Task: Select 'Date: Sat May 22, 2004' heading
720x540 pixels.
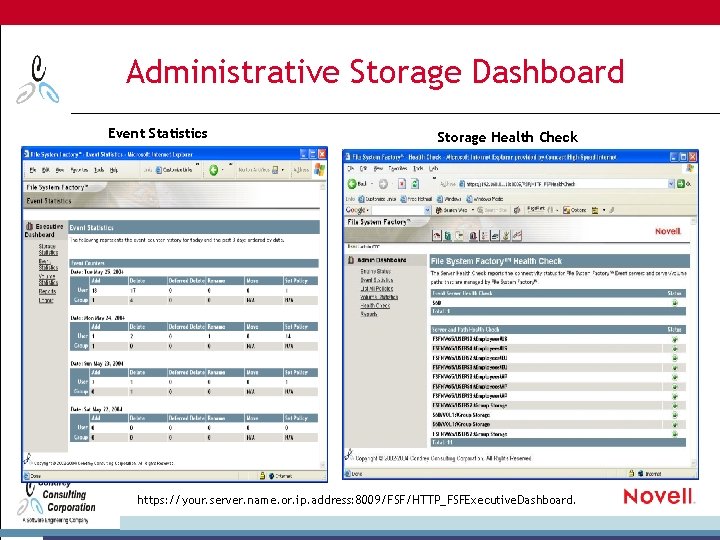Action: [96, 409]
